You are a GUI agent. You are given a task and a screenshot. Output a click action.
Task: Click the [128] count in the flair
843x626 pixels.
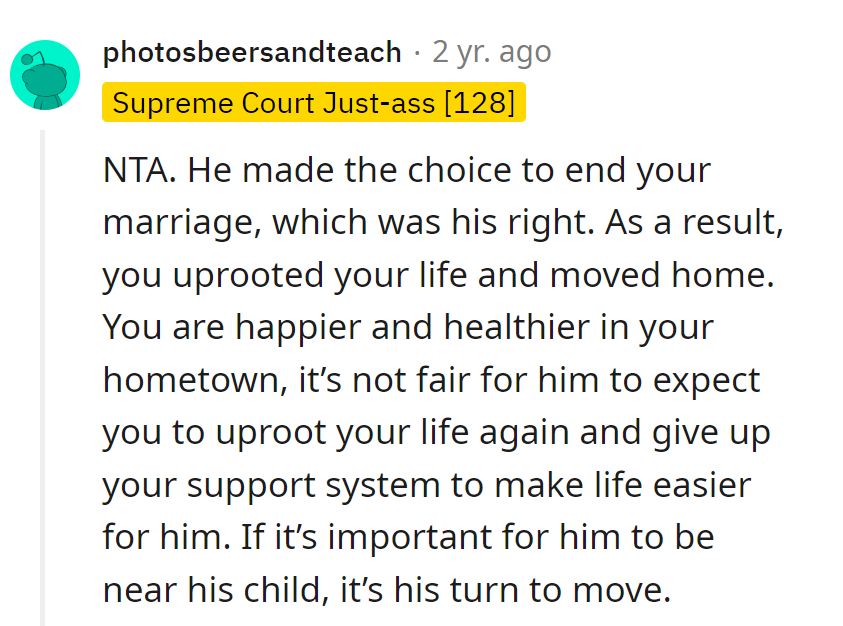point(480,102)
